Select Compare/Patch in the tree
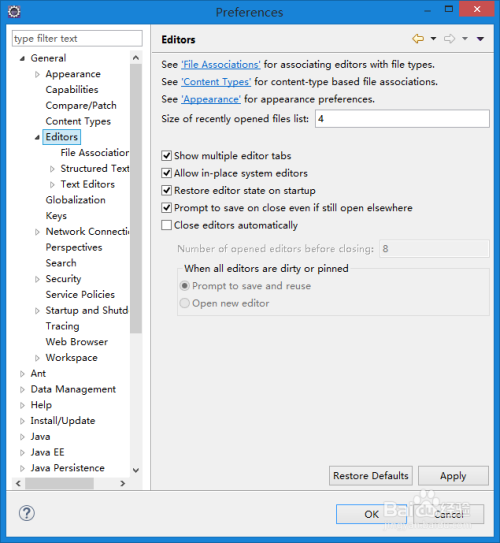The image size is (500, 543). point(81,105)
